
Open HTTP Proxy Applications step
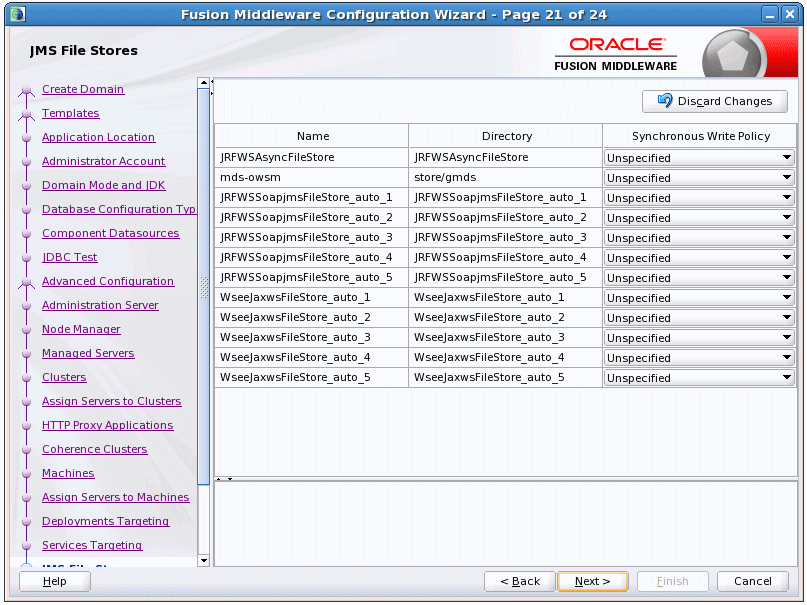click(108, 425)
